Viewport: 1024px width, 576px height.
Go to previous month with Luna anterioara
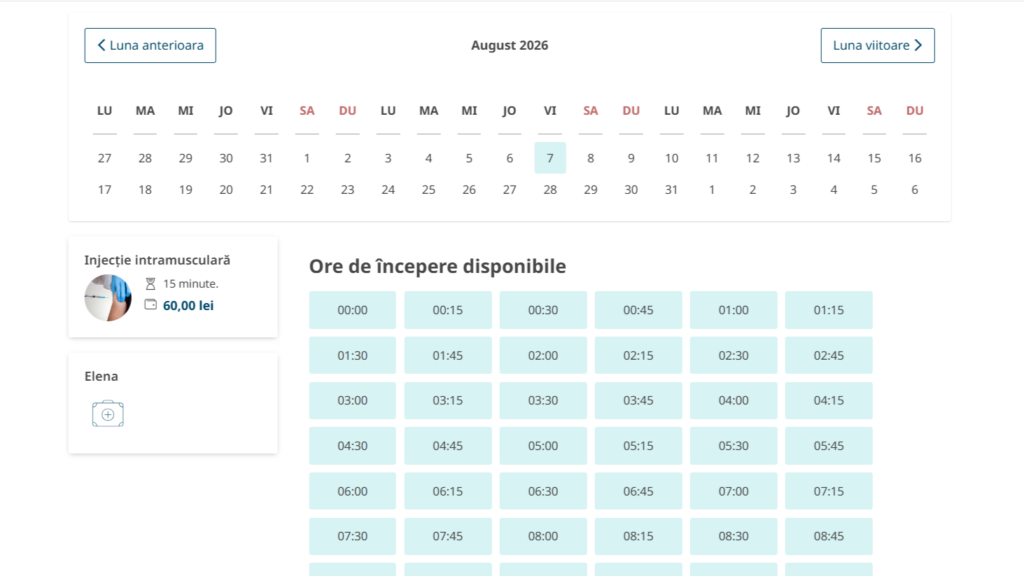[150, 46]
